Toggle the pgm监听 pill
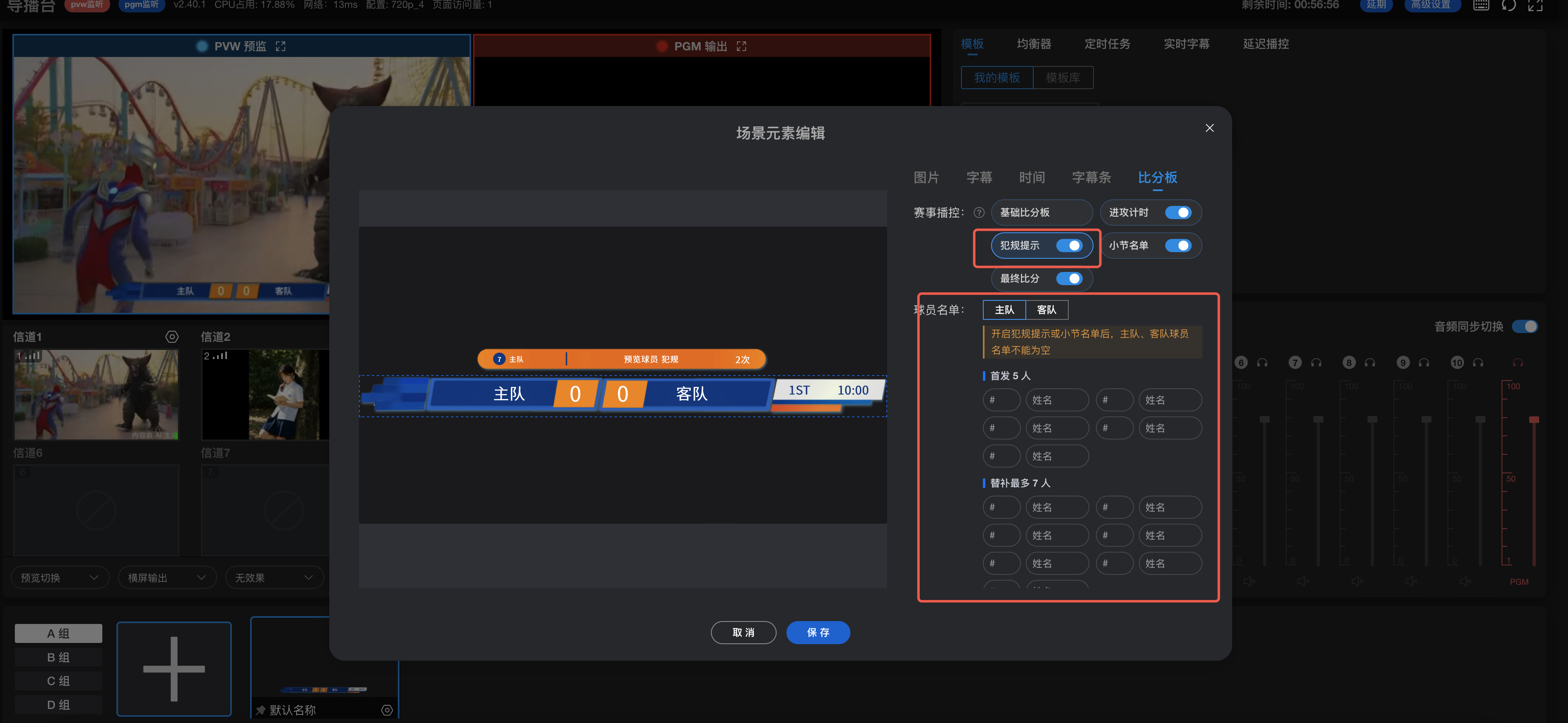Screen dimensions: 1568x723 coord(141,5)
